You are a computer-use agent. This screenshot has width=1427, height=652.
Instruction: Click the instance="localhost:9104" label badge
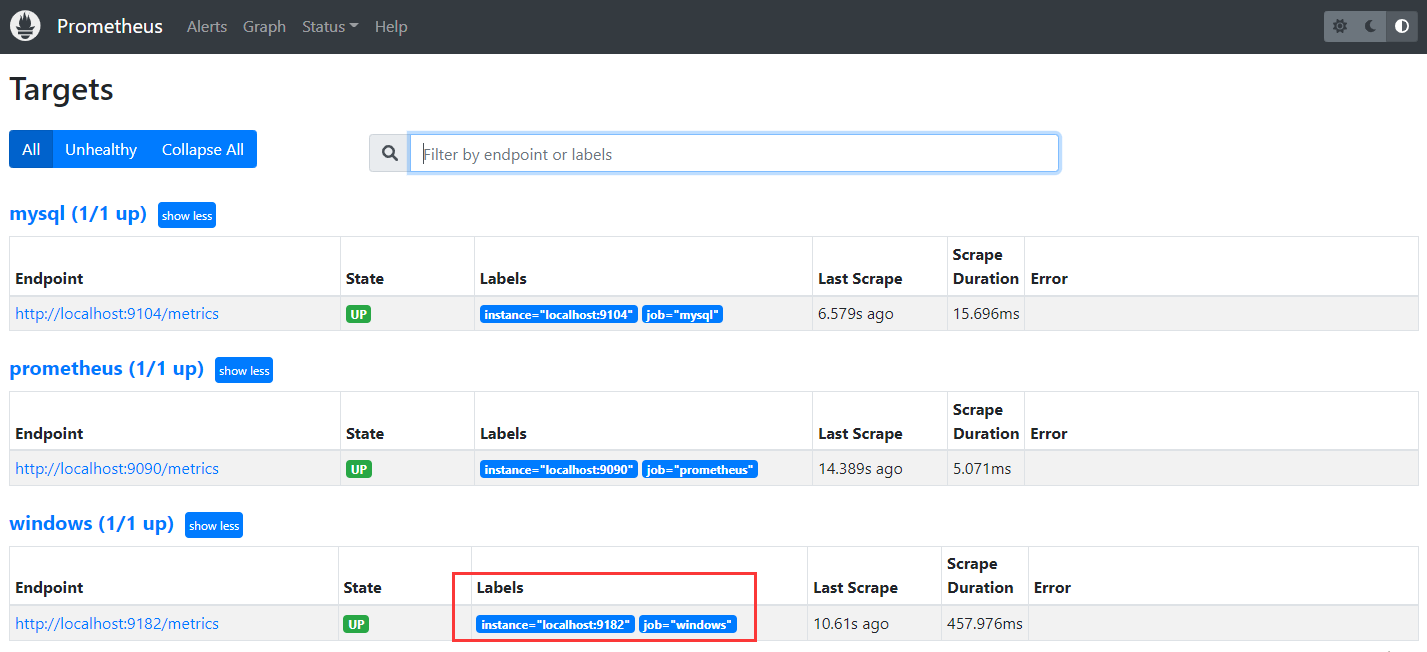[559, 315]
